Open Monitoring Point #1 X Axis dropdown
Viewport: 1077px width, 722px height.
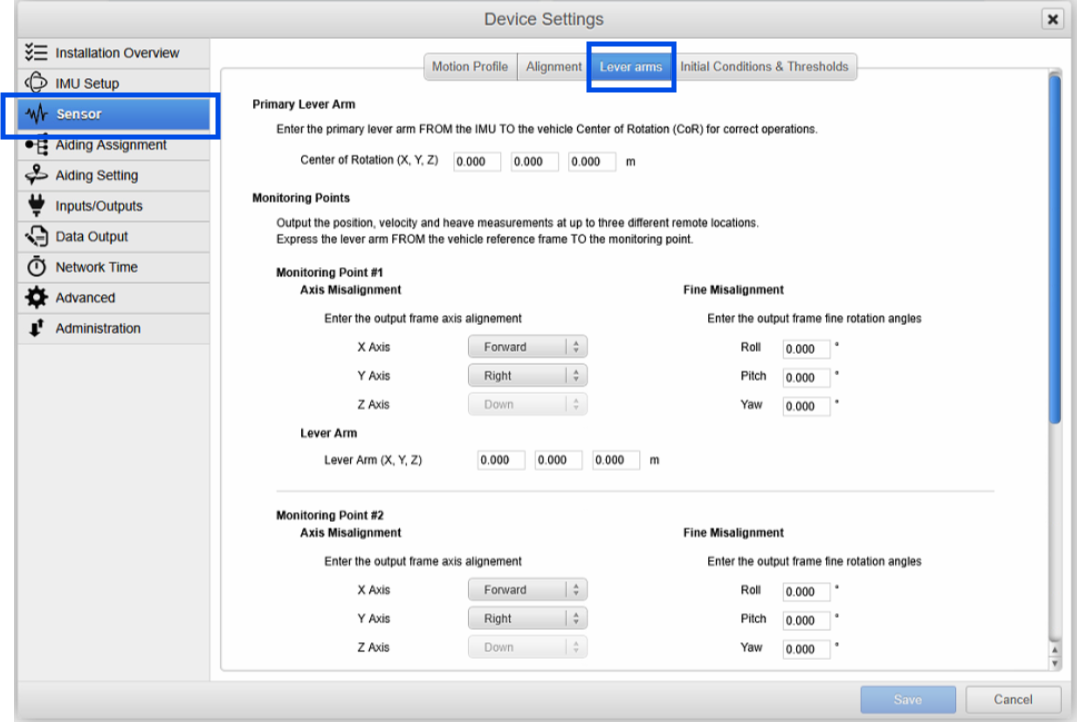tap(527, 347)
